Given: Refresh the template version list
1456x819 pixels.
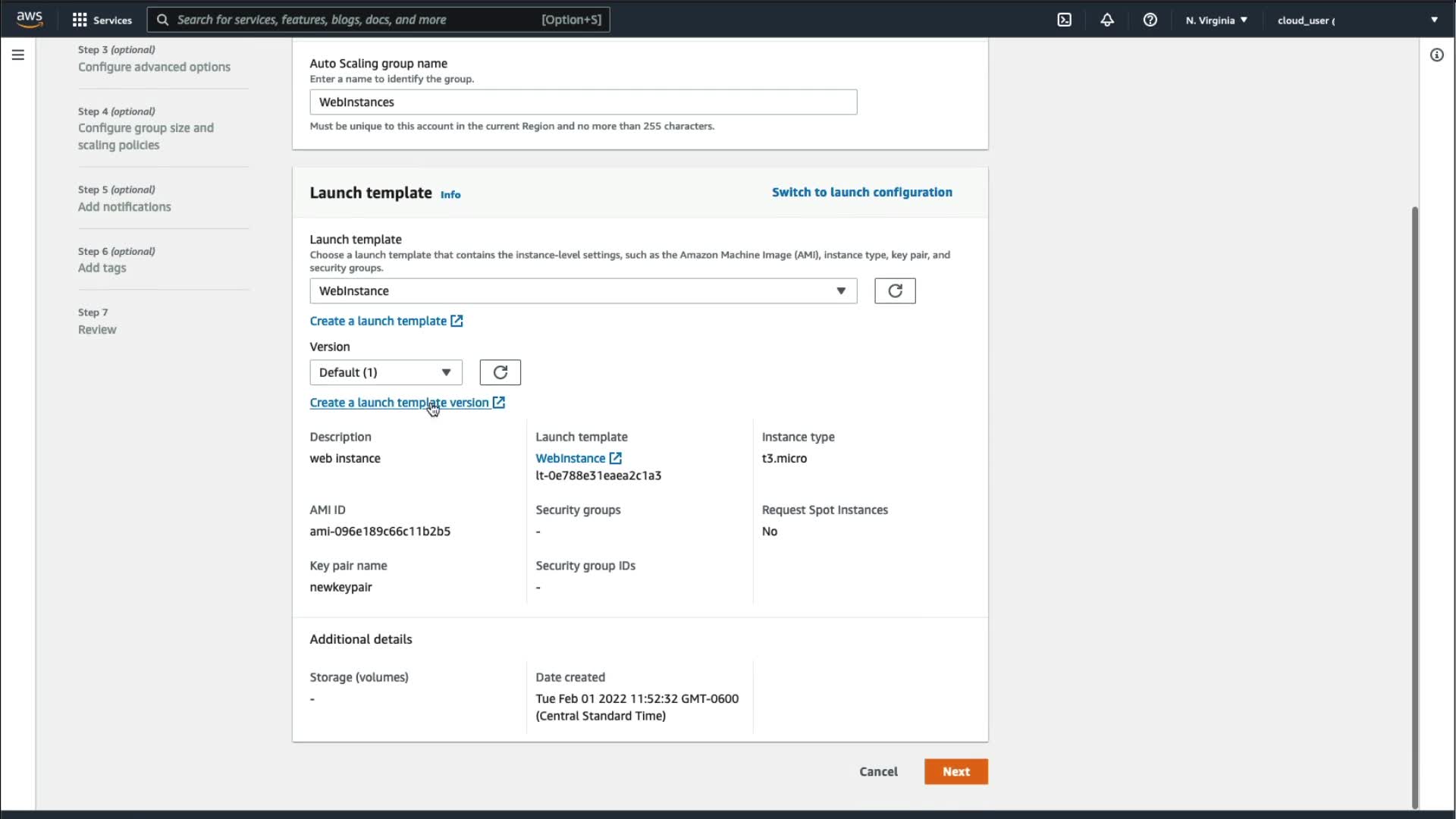Looking at the screenshot, I should (x=500, y=372).
